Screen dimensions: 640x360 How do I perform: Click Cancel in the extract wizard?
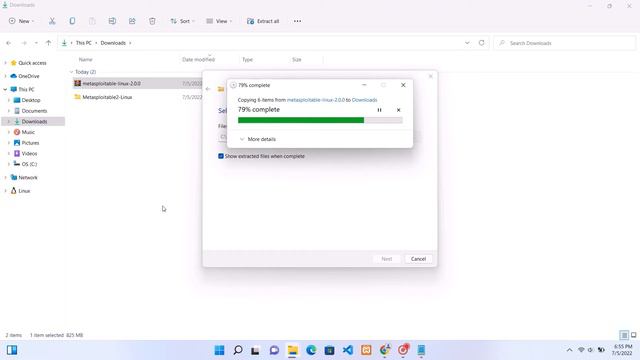coord(418,259)
